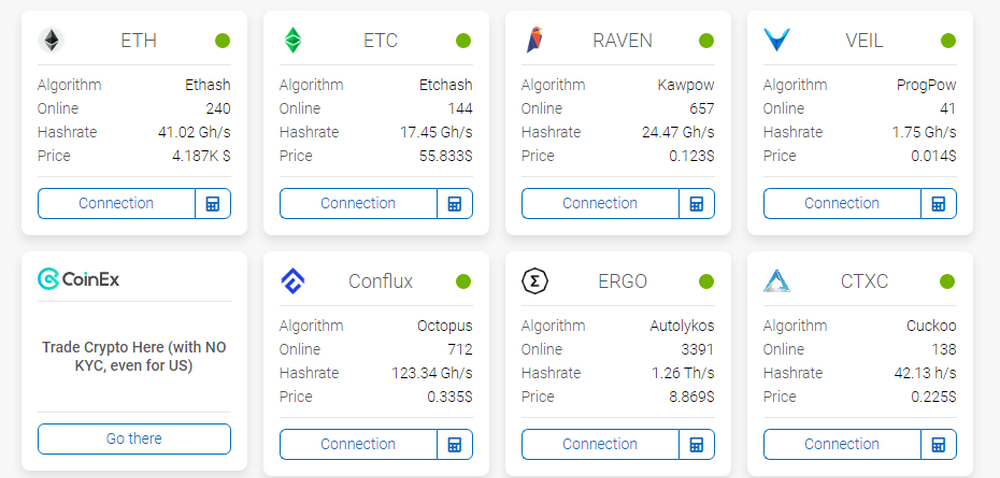
Task: Open the CTXC calculator icon button
Action: (938, 444)
